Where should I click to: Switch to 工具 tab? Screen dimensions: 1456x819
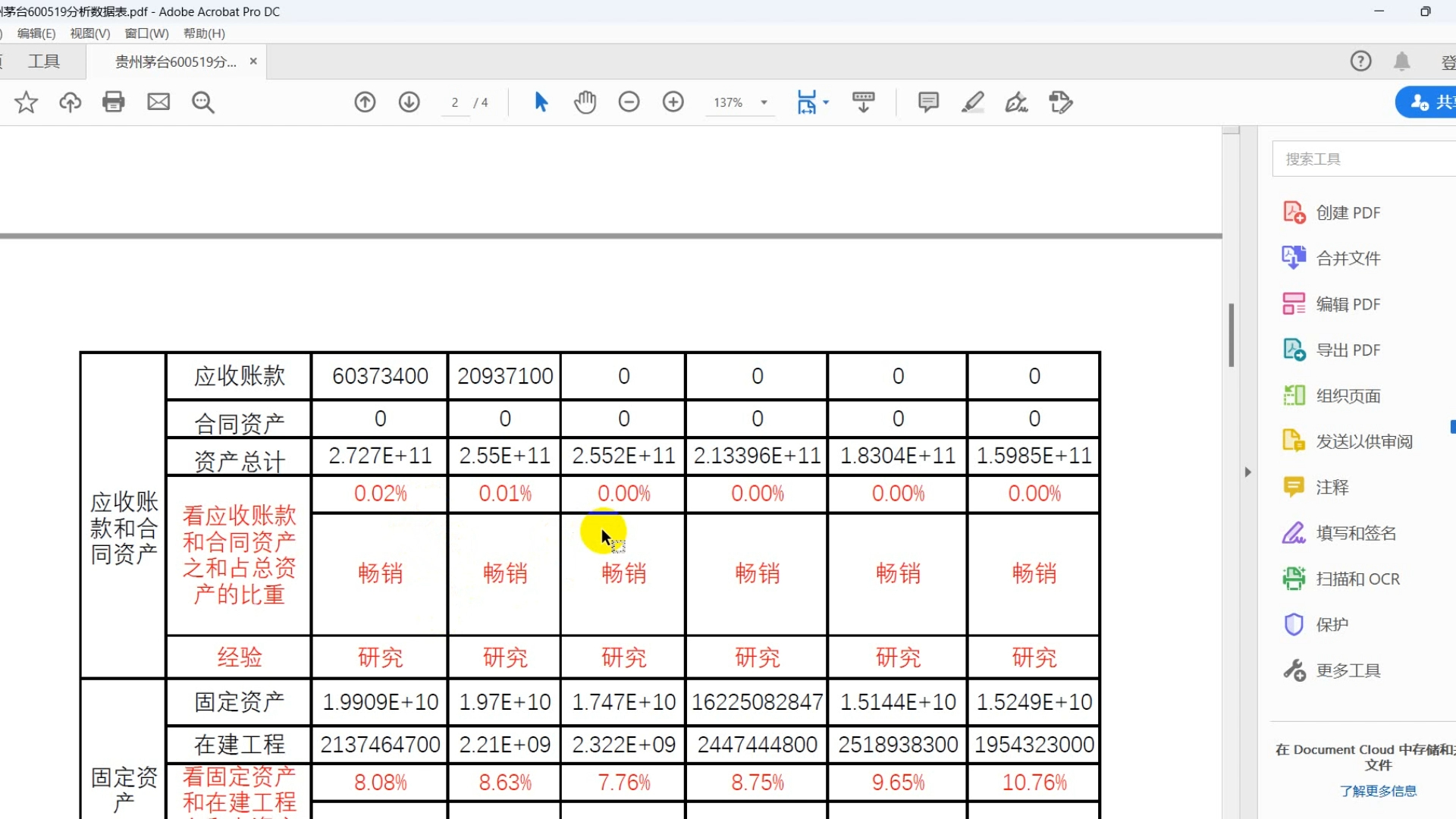[x=44, y=61]
